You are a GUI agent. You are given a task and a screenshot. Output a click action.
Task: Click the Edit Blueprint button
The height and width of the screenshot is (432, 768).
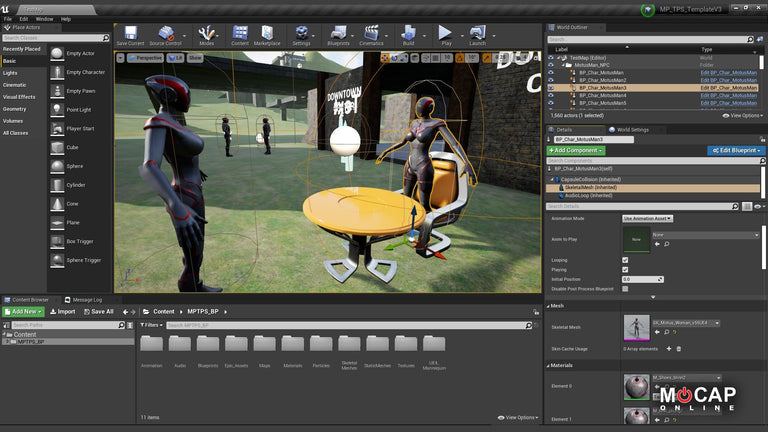[735, 150]
